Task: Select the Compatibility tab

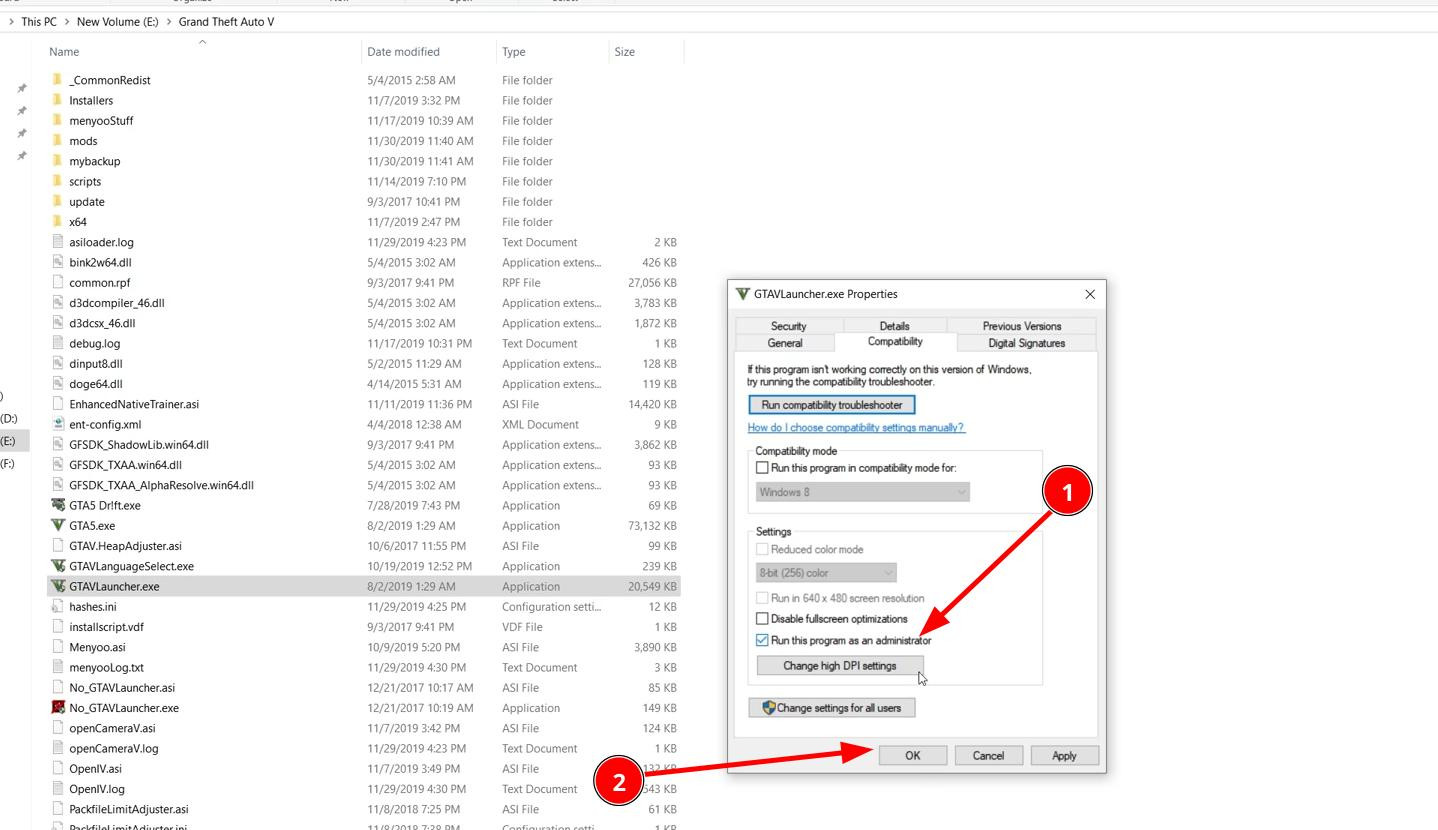Action: point(895,342)
